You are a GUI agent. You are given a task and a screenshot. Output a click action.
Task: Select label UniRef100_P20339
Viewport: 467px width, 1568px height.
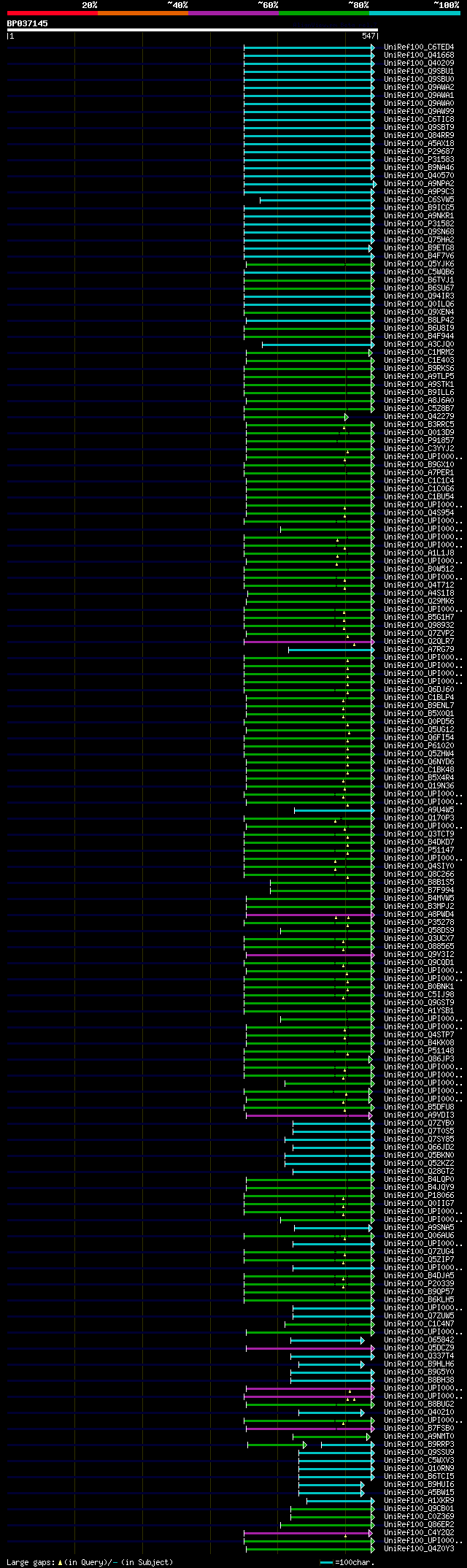point(419,1283)
